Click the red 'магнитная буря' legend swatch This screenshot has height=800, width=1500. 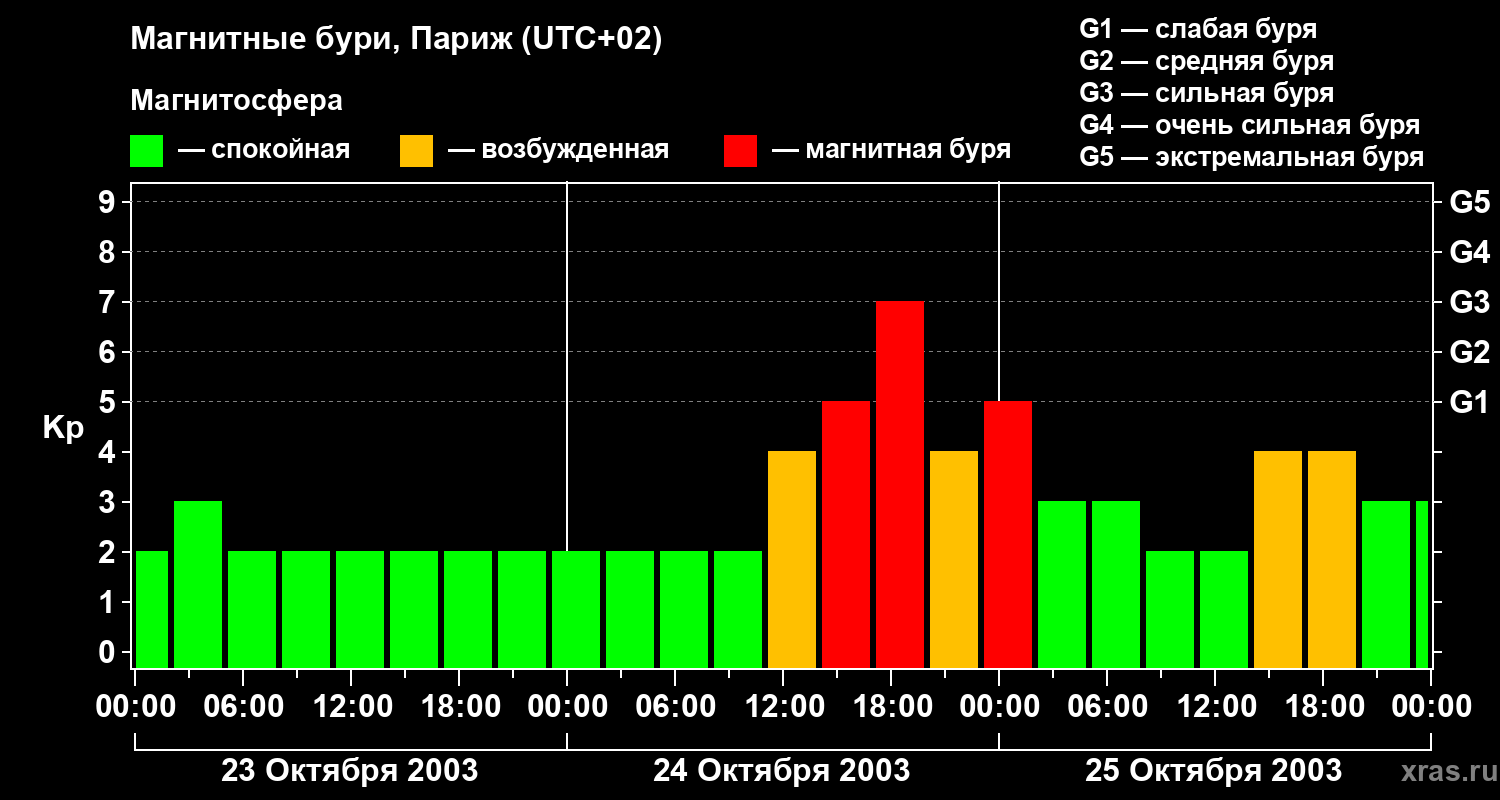[740, 151]
